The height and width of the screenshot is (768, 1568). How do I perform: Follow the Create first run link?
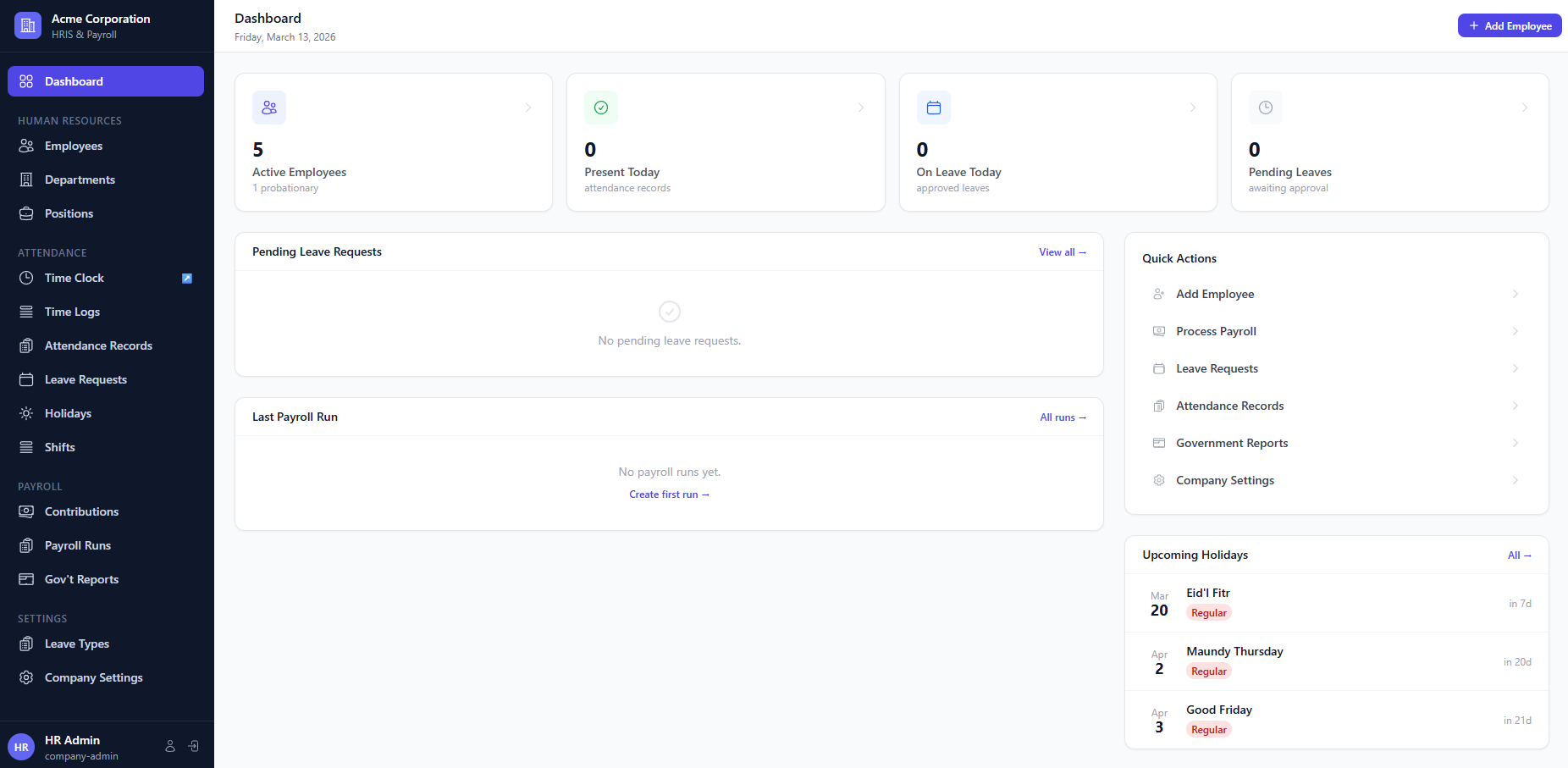point(669,495)
